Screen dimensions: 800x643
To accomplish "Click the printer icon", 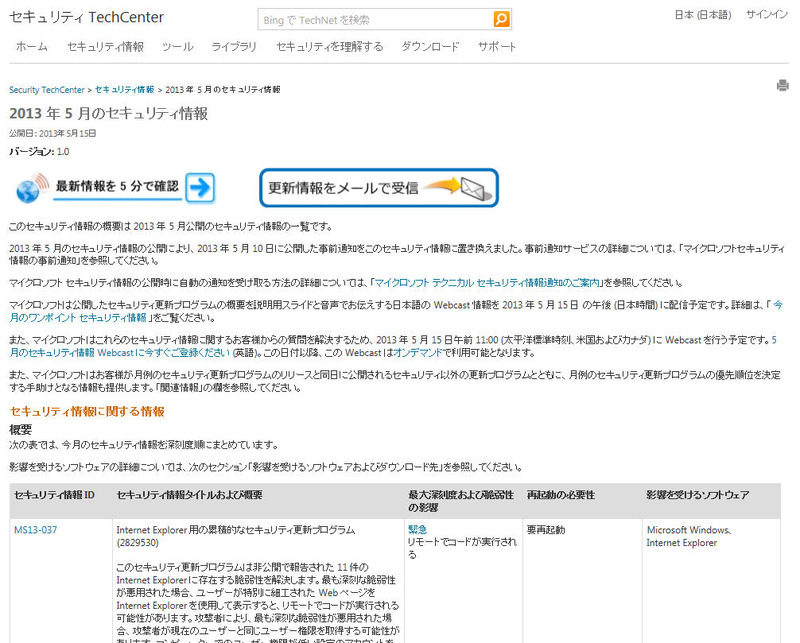I will (x=782, y=86).
